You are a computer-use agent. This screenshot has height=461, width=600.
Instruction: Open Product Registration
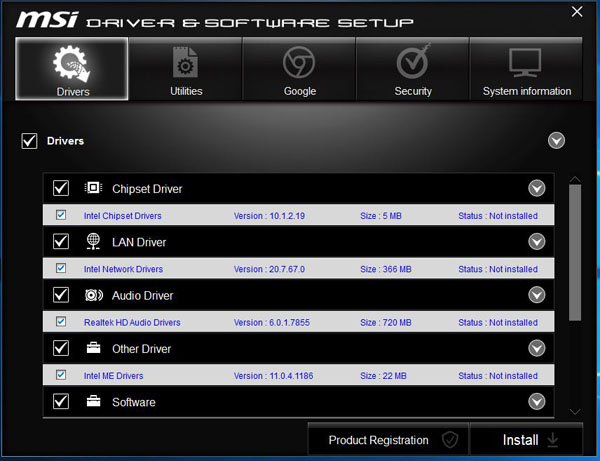(x=388, y=439)
